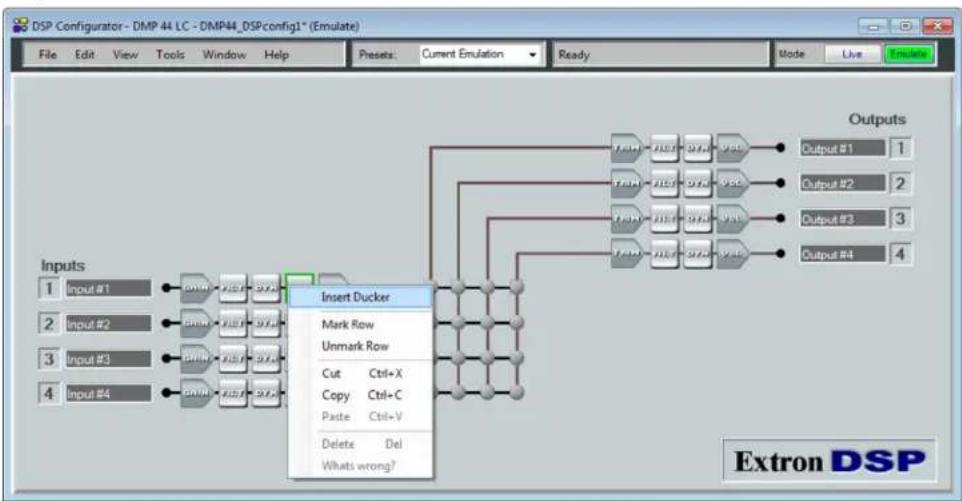
Task: Open the Input #2 DYN dynamics block
Action: pyautogui.click(x=266, y=323)
